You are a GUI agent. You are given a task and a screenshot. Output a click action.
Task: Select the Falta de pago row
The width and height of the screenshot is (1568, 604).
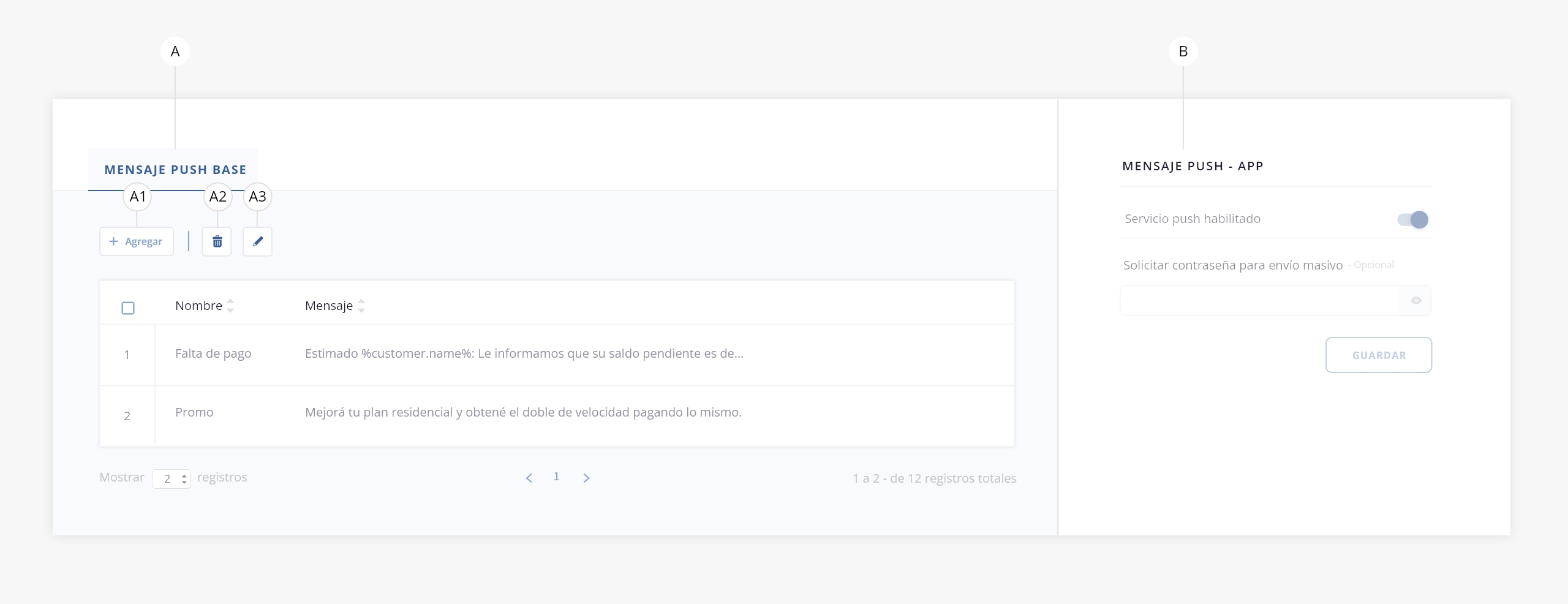213,353
